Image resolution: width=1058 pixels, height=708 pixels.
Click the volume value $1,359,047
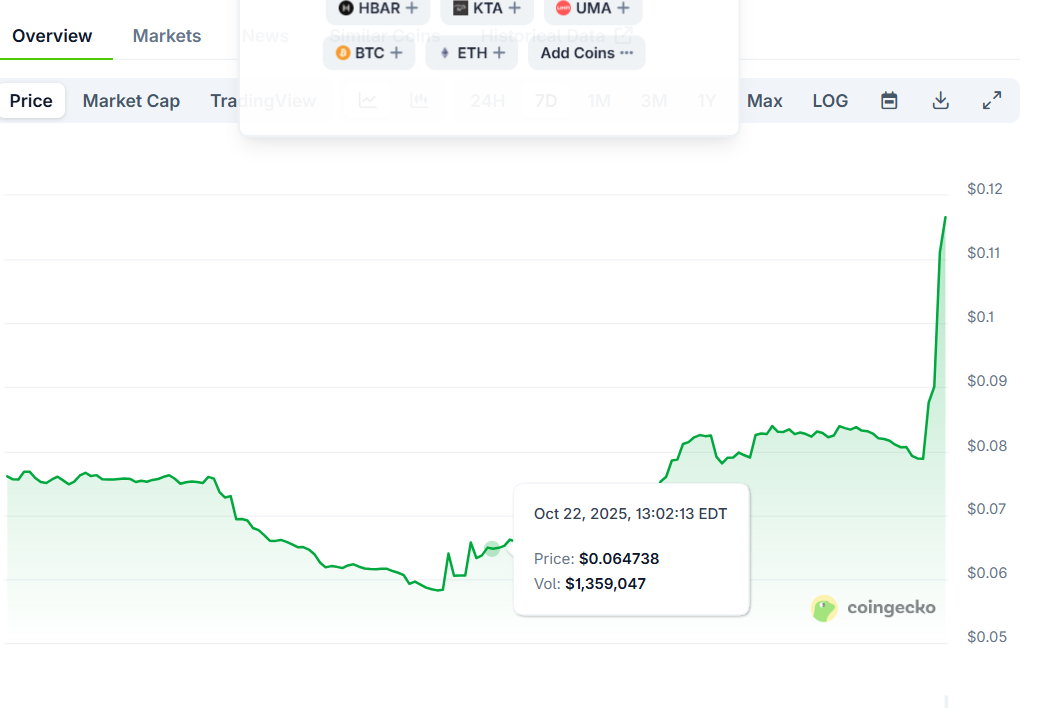pos(605,584)
